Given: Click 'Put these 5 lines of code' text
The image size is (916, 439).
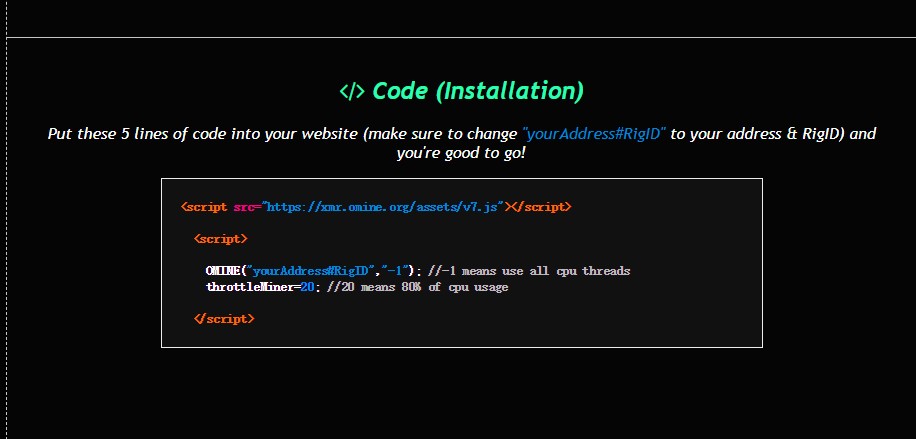Looking at the screenshot, I should [x=138, y=134].
